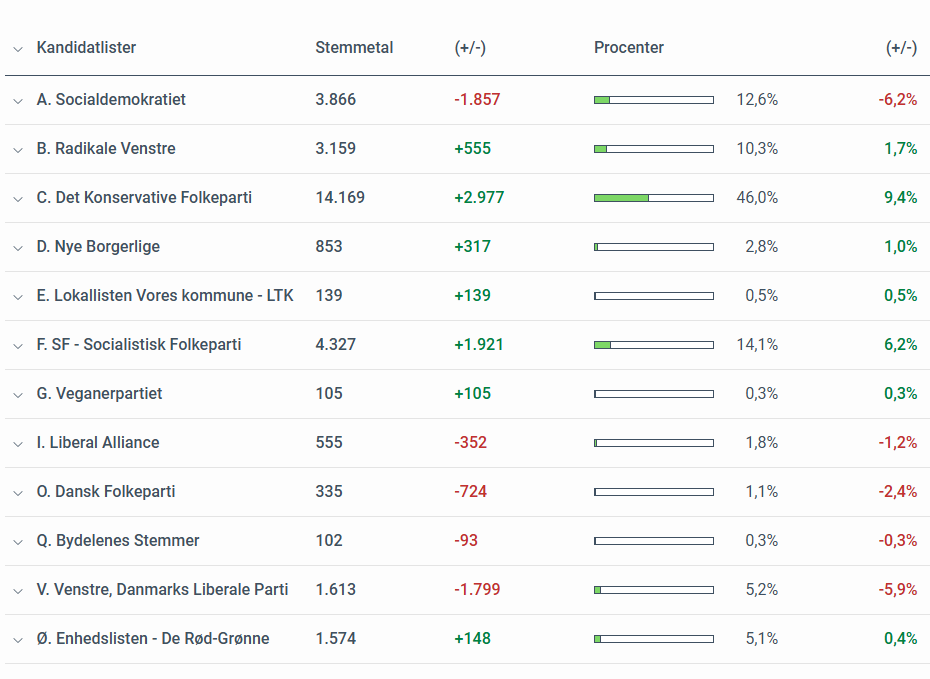This screenshot has height=679, width=930.
Task: Expand the Nye Borgerlige row chevron
Action: pos(18,247)
